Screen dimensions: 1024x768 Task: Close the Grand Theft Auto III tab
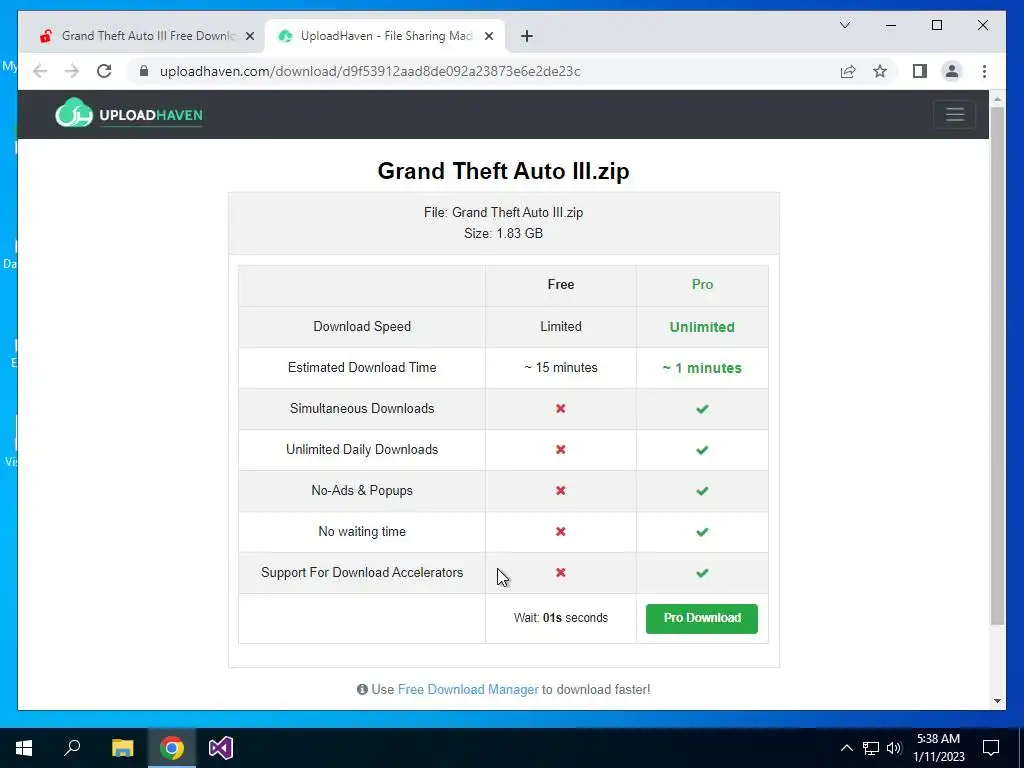click(x=249, y=36)
